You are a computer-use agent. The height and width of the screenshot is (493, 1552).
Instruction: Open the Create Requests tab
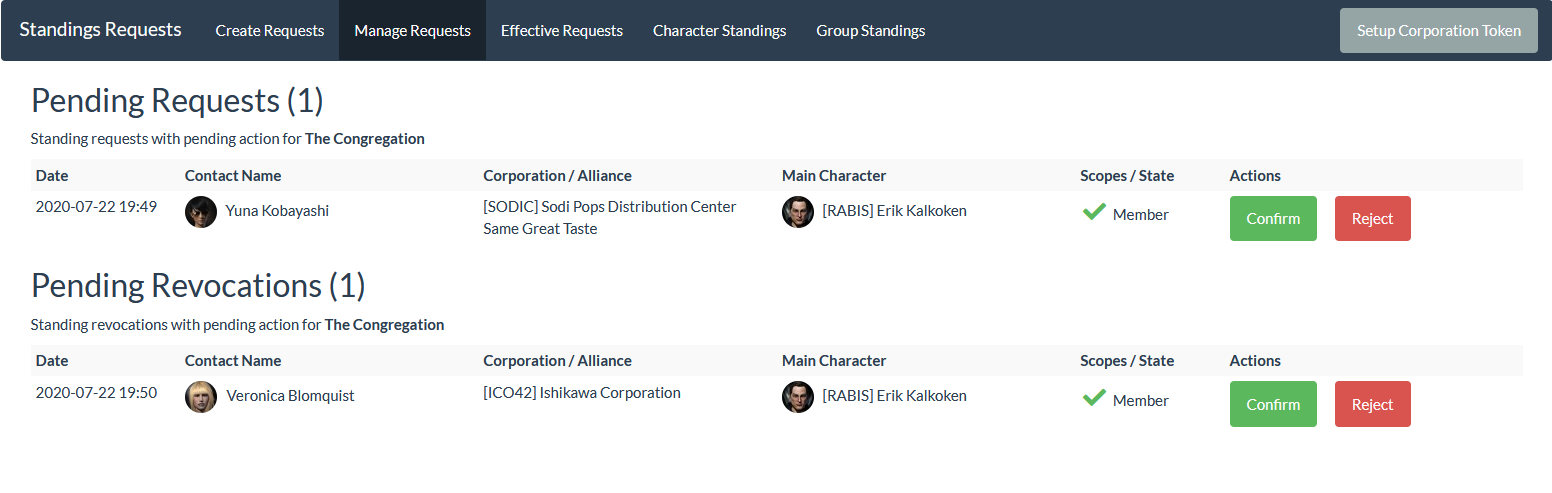click(270, 31)
